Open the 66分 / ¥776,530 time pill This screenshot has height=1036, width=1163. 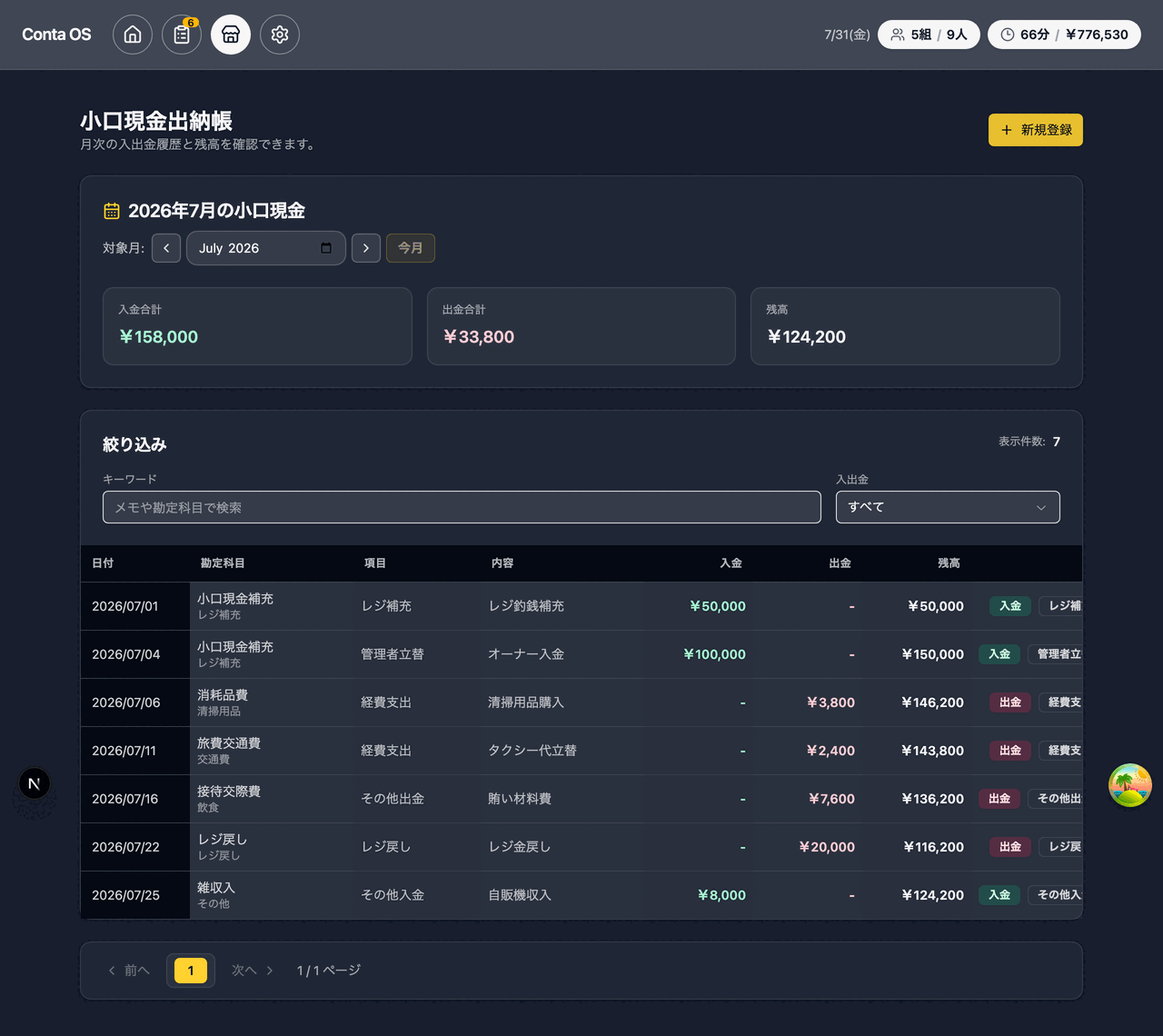1064,35
